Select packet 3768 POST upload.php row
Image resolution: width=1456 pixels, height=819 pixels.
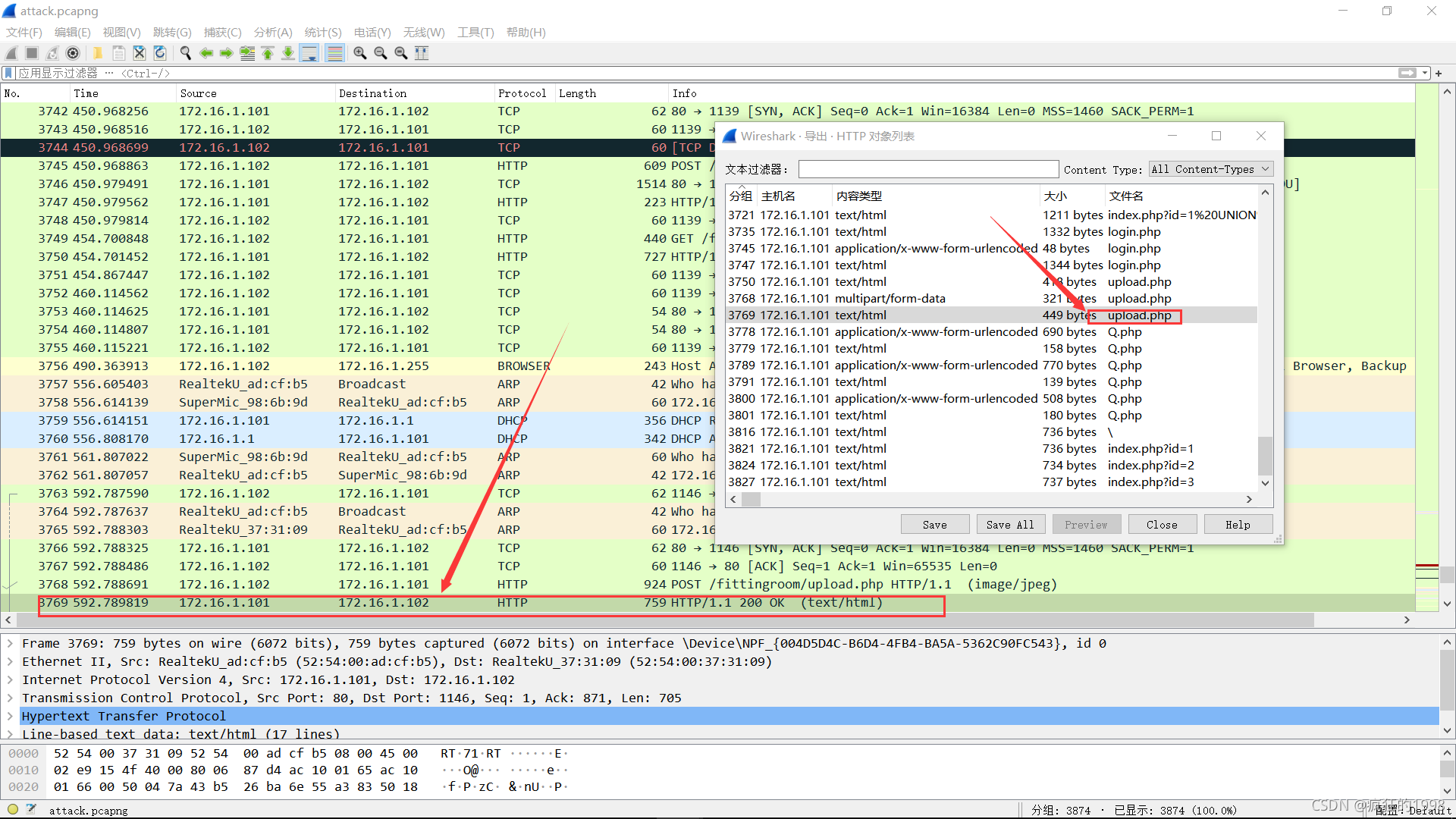(x=707, y=584)
